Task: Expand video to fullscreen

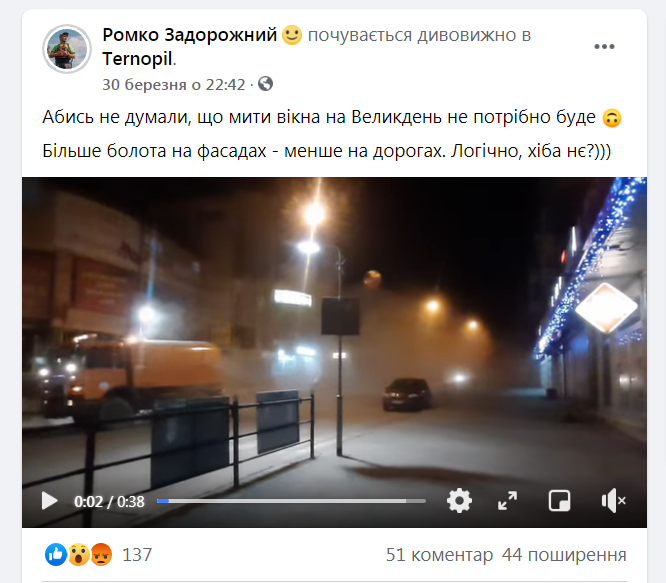Action: 508,501
